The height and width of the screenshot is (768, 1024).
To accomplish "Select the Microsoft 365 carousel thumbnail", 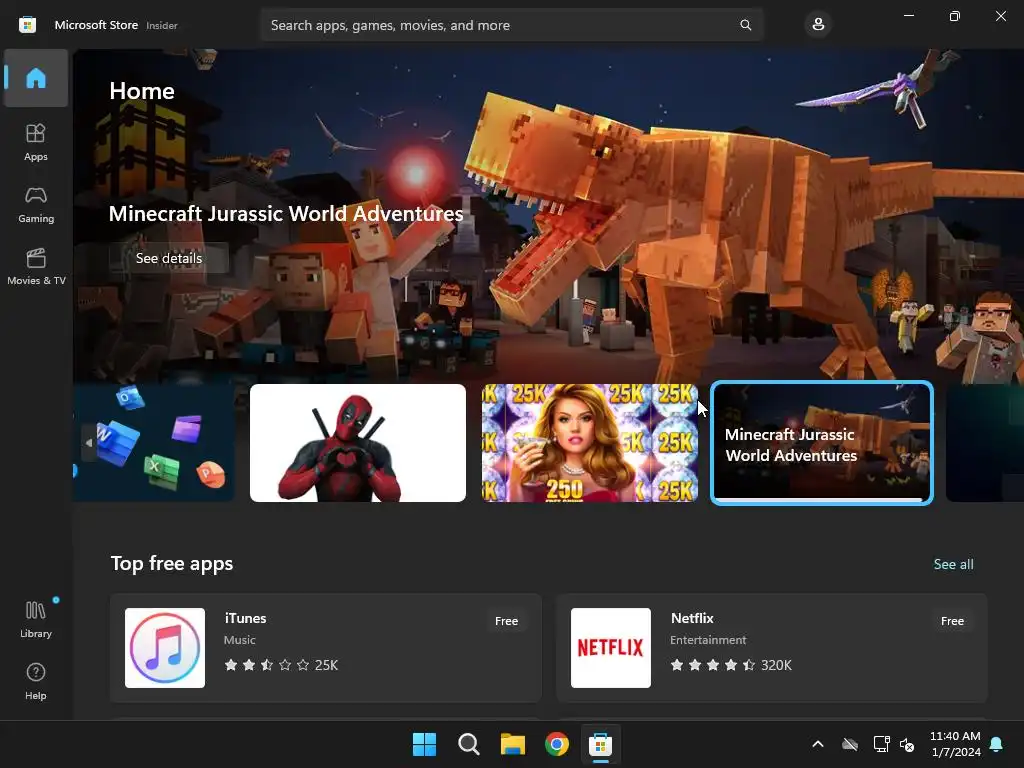I will [154, 443].
